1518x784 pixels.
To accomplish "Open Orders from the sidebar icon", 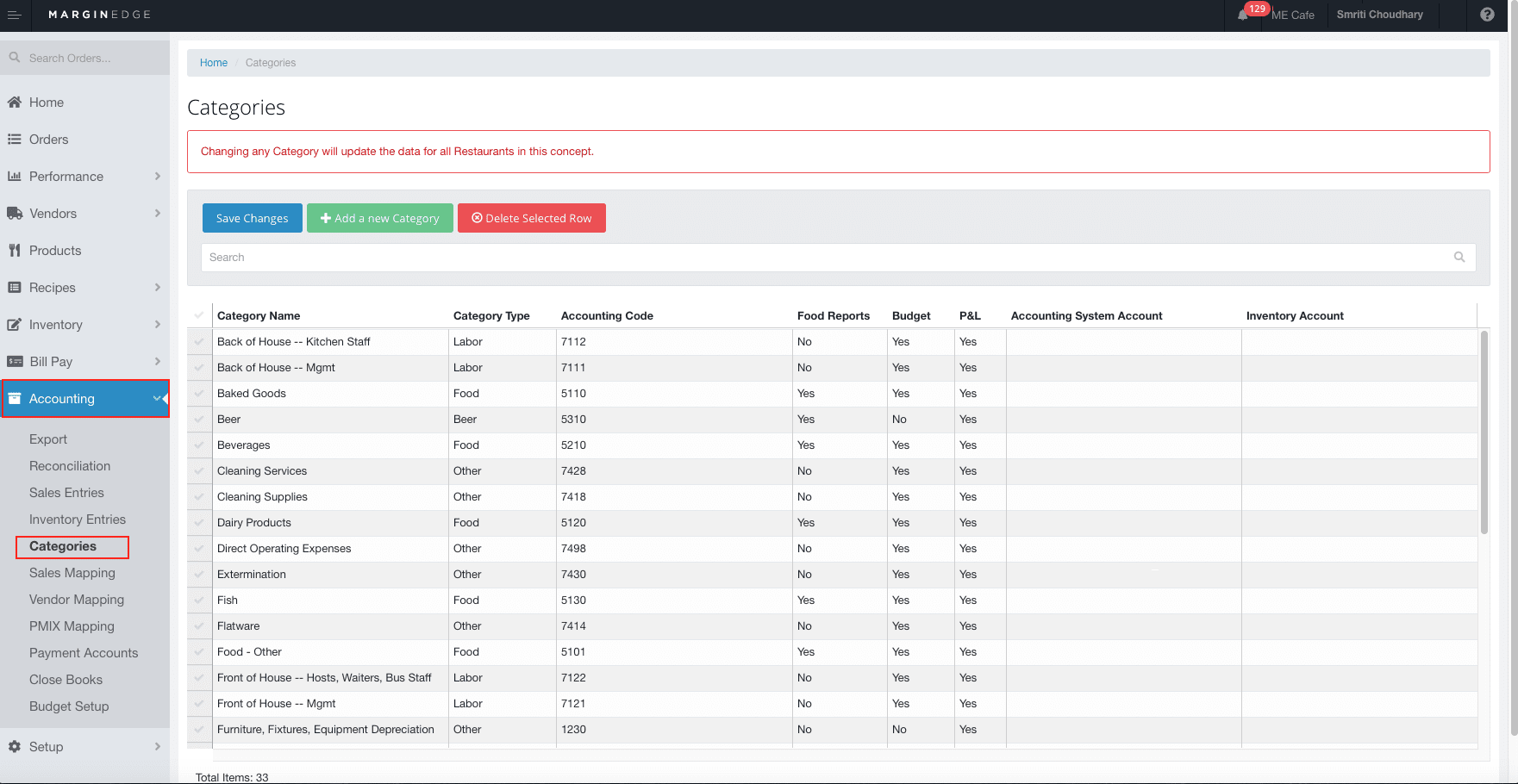I will click(x=16, y=139).
